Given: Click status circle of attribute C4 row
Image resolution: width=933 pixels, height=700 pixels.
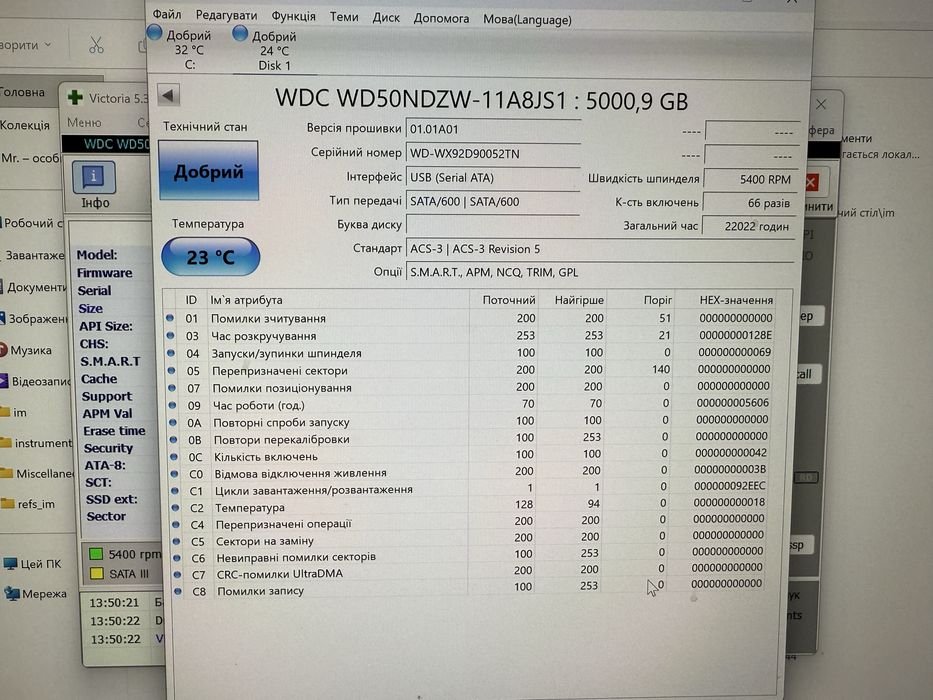Looking at the screenshot, I should pyautogui.click(x=177, y=524).
